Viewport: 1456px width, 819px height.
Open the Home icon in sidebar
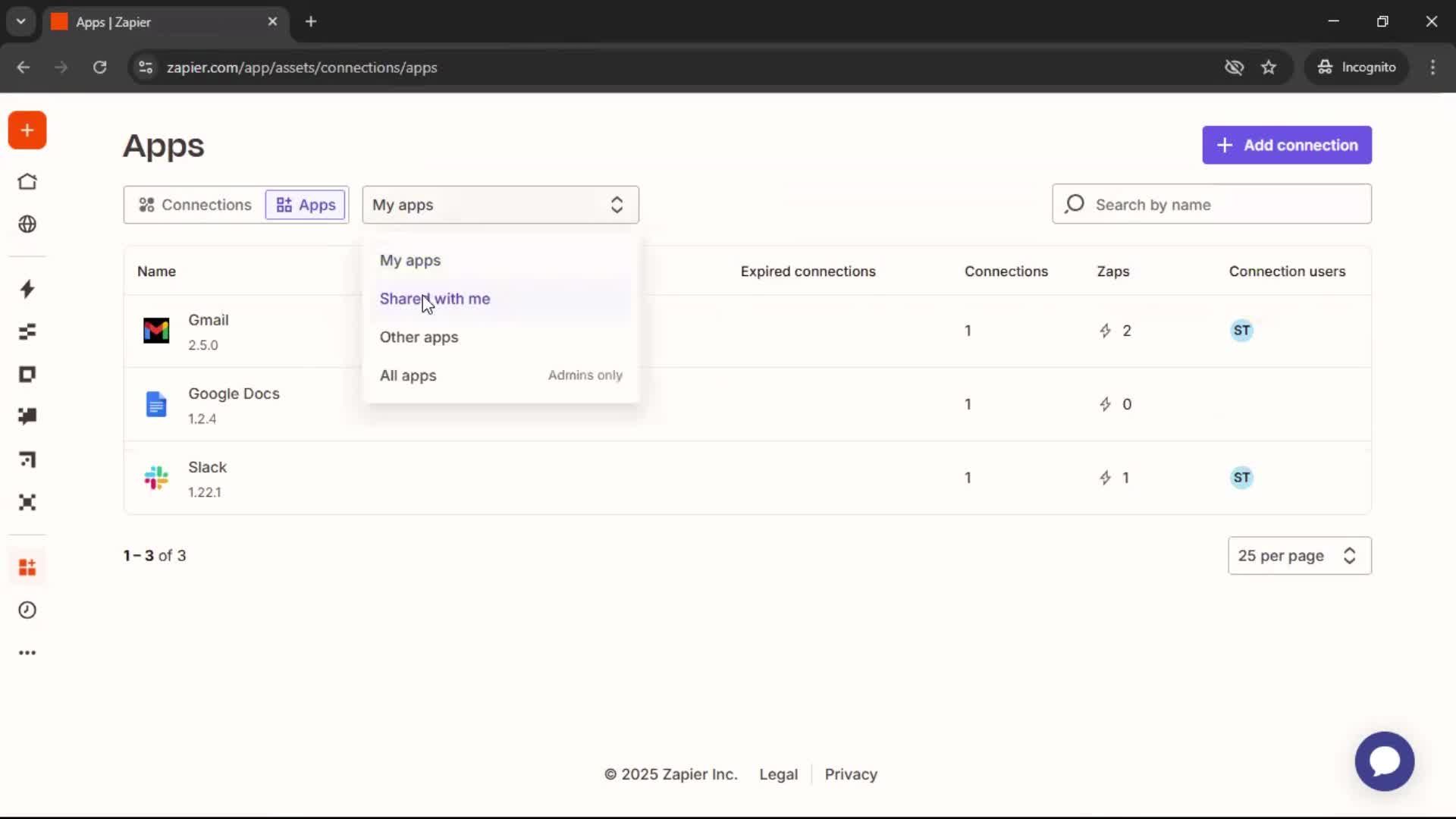pos(27,182)
